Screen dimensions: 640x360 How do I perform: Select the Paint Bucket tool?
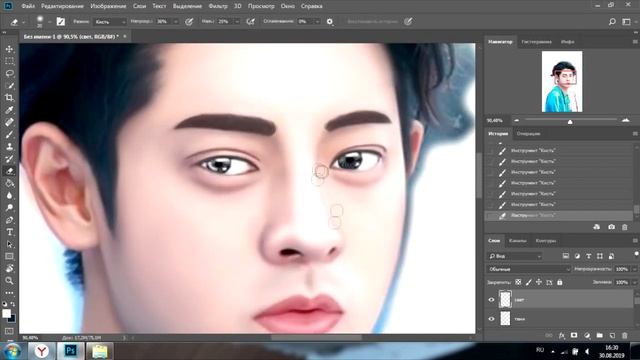tap(9, 183)
